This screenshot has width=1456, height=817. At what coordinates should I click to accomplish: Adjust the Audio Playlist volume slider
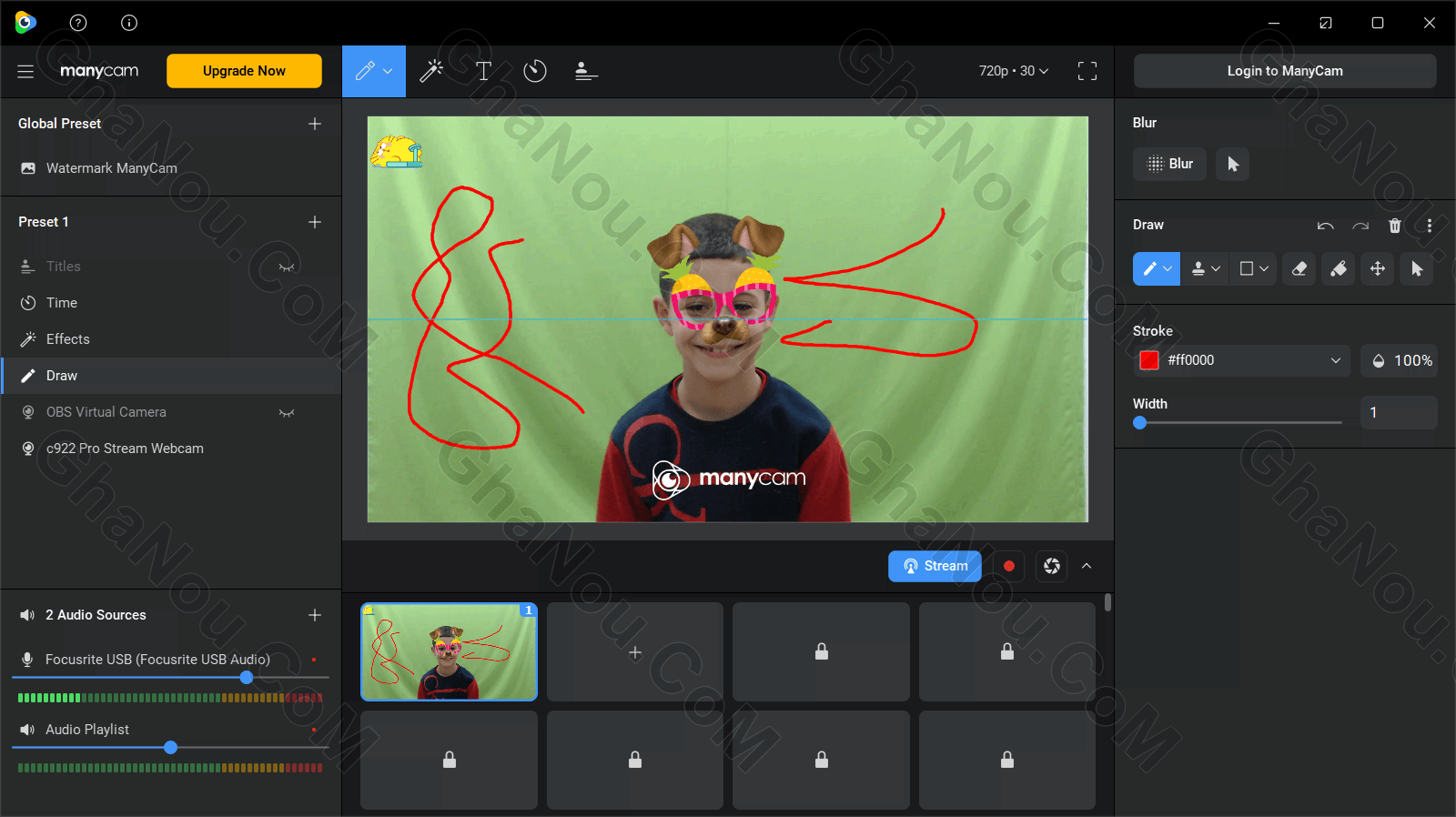click(171, 748)
